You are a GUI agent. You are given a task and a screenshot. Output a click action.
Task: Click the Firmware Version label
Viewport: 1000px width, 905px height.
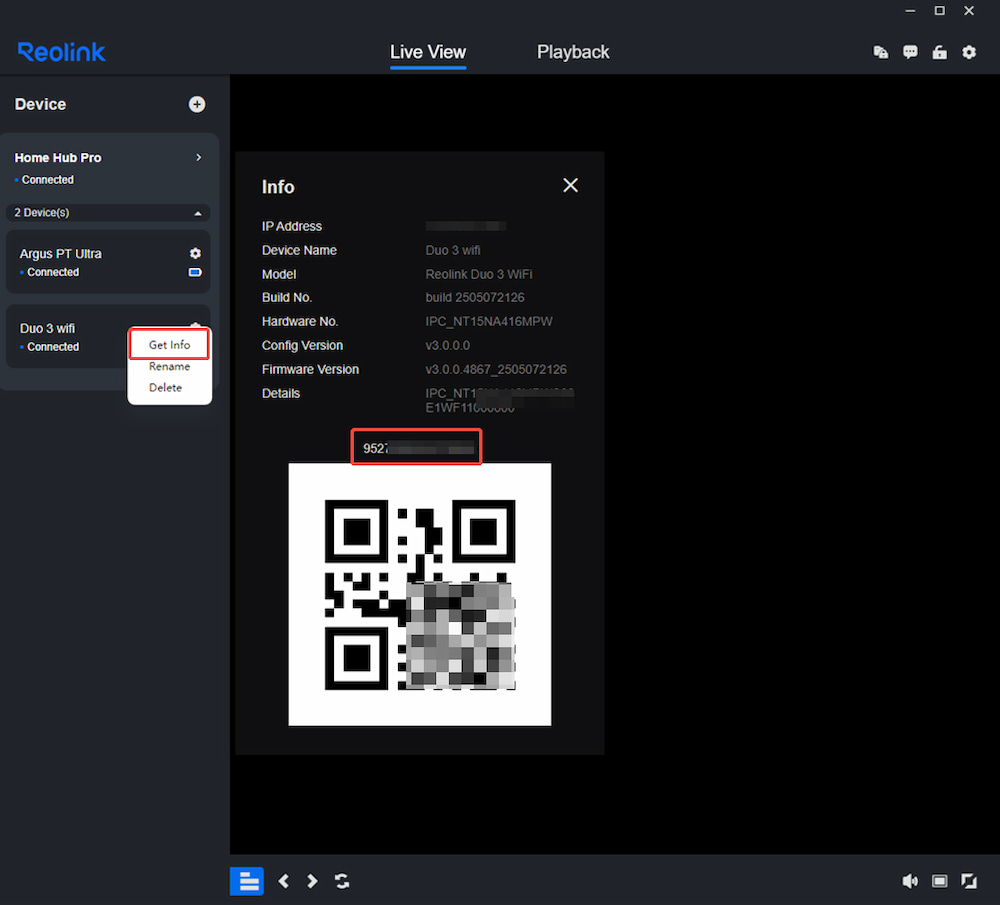310,369
